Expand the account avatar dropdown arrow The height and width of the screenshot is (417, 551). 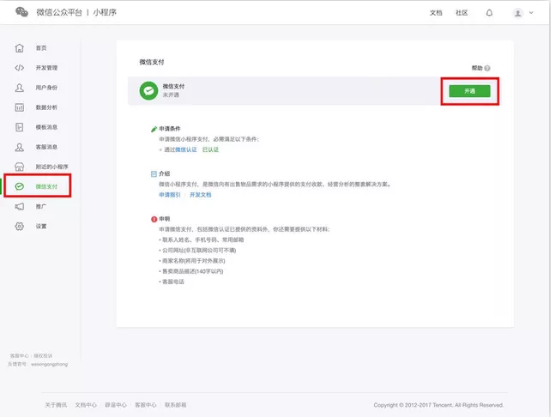[531, 13]
